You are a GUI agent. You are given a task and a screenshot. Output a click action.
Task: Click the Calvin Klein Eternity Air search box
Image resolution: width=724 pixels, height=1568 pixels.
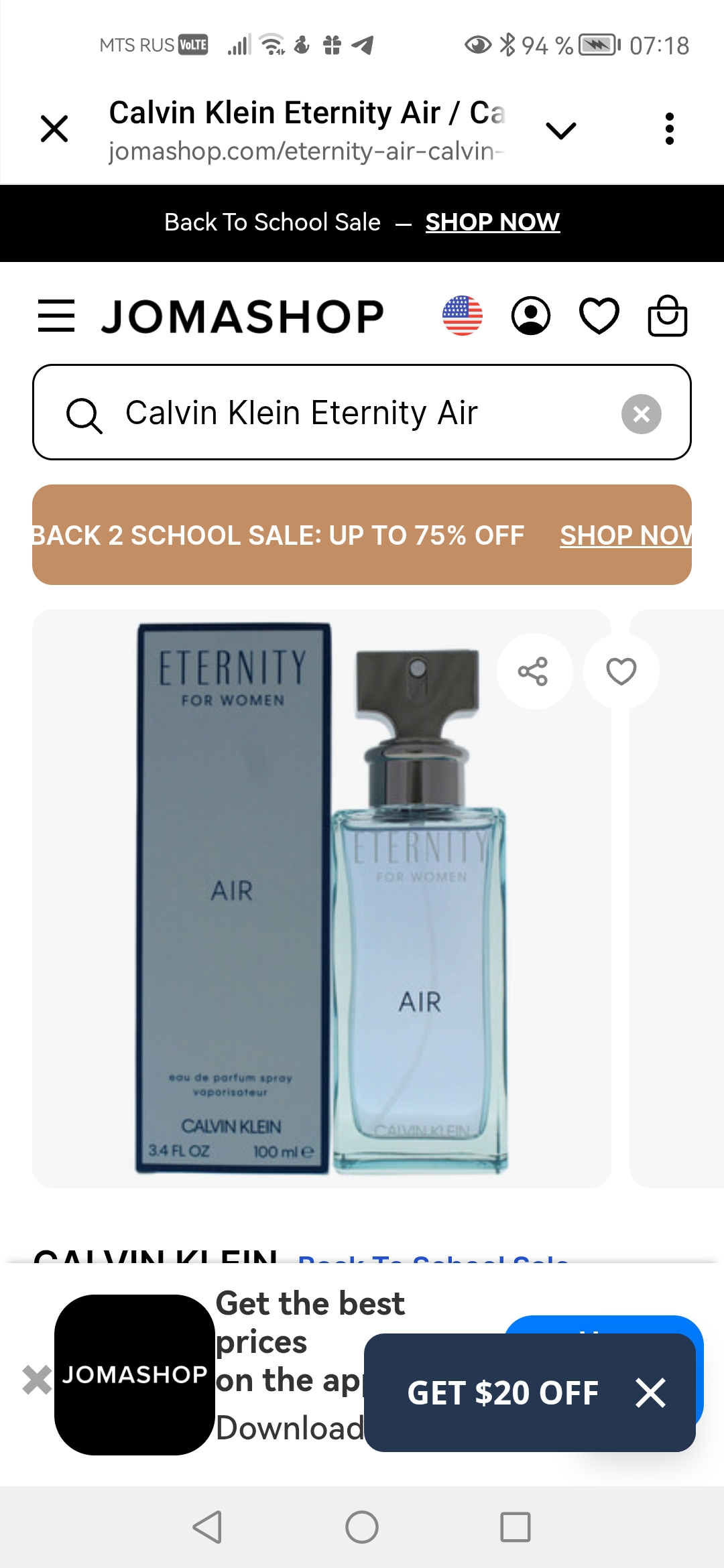click(x=362, y=412)
